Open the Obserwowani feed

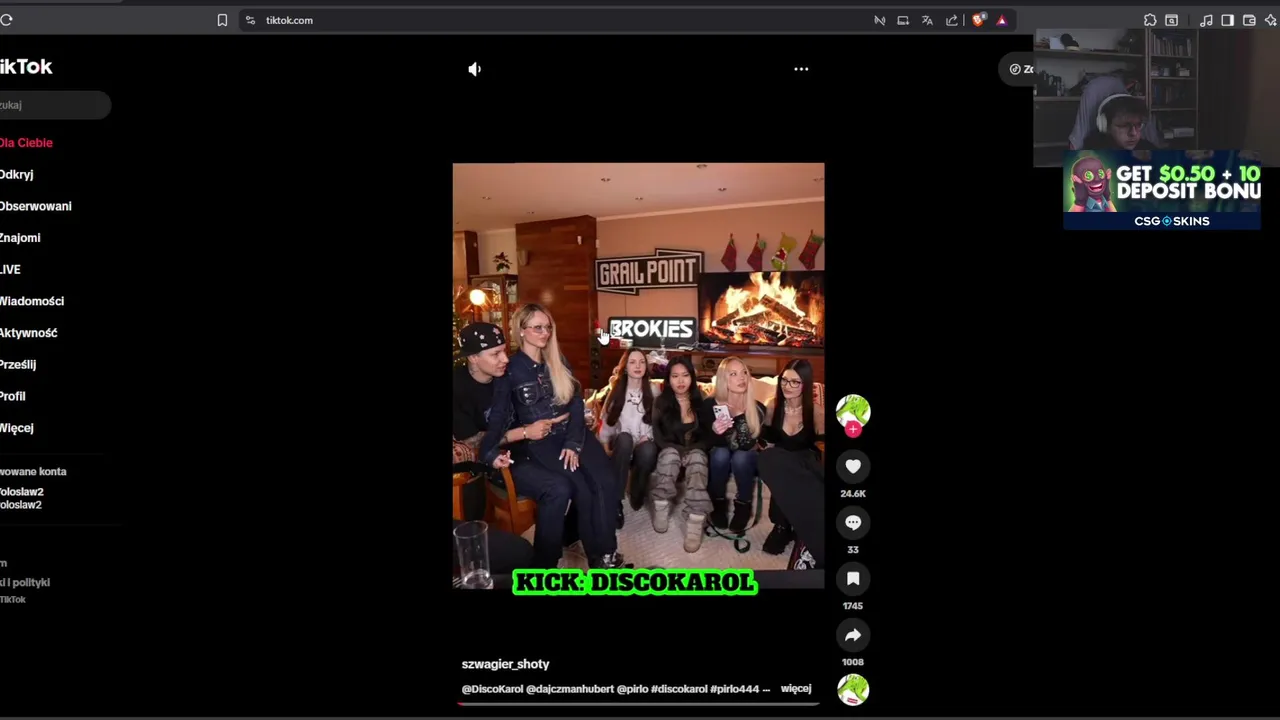coord(36,206)
